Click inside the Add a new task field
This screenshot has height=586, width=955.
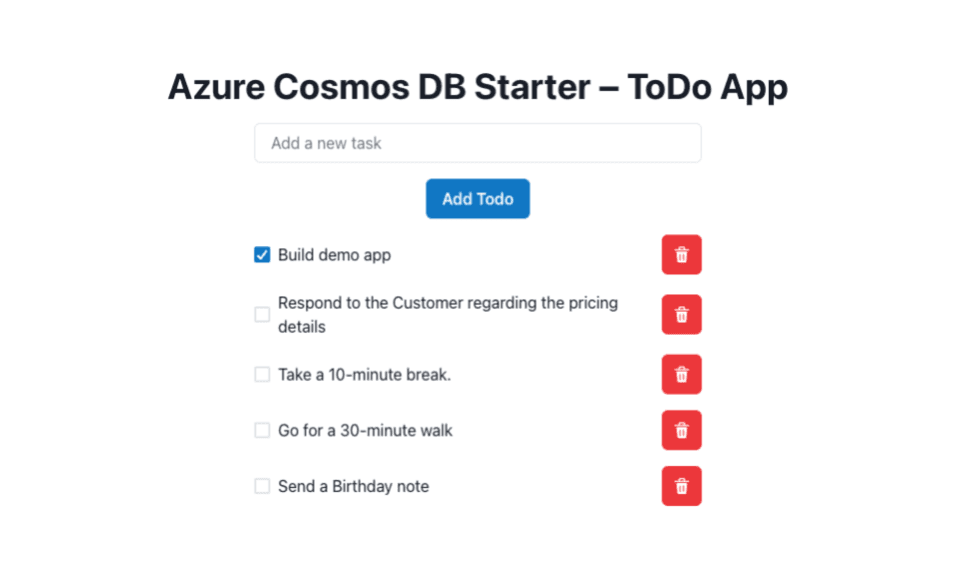pos(477,142)
